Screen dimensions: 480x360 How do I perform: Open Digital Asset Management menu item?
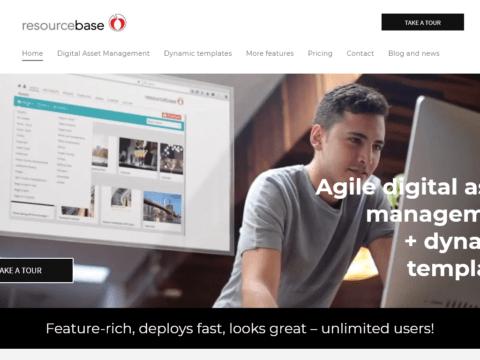click(103, 53)
